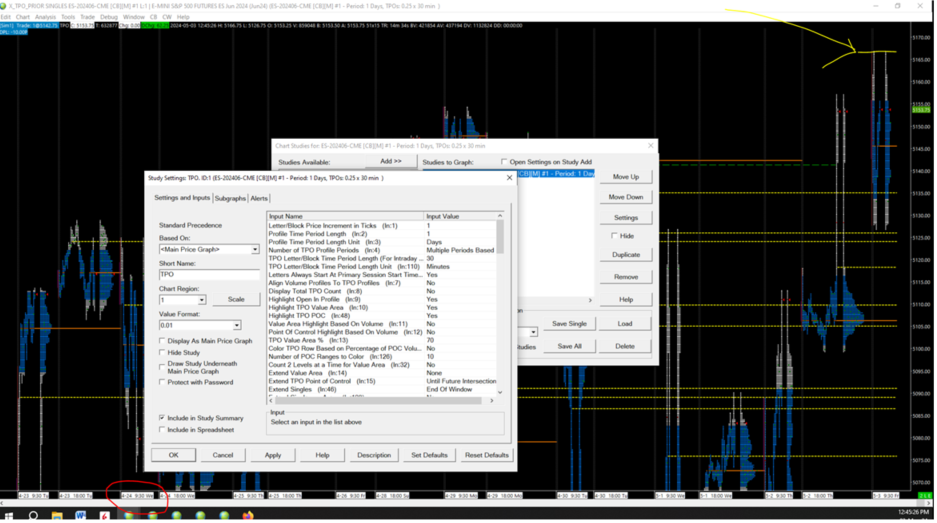Close the Chart Studies window with X

pyautogui.click(x=651, y=146)
